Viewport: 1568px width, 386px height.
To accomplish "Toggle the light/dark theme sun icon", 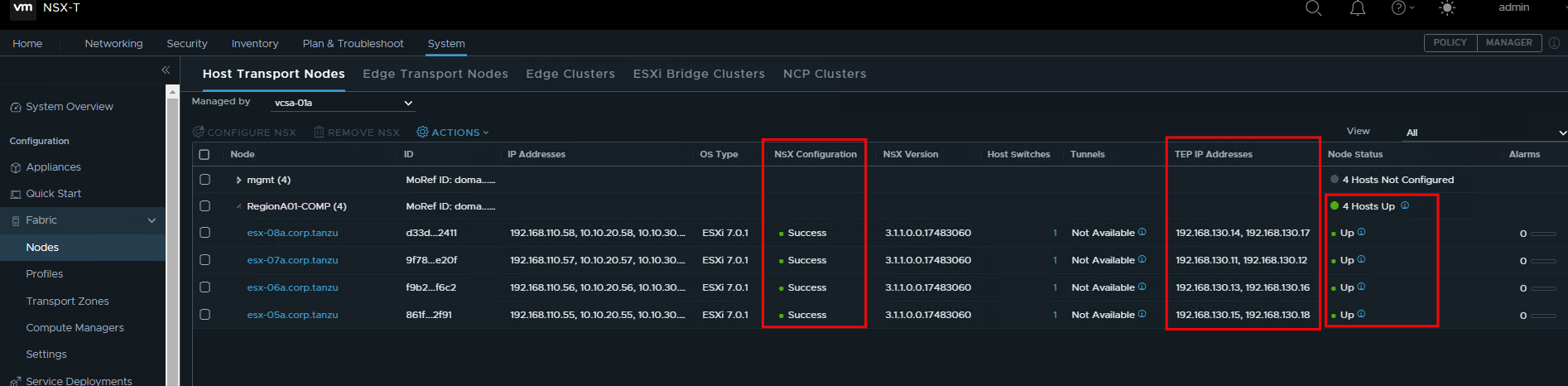I will pos(1447,8).
